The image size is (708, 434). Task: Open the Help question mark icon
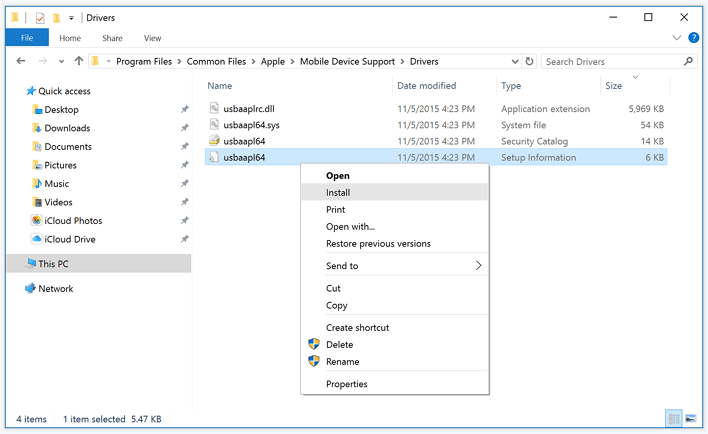(x=693, y=38)
